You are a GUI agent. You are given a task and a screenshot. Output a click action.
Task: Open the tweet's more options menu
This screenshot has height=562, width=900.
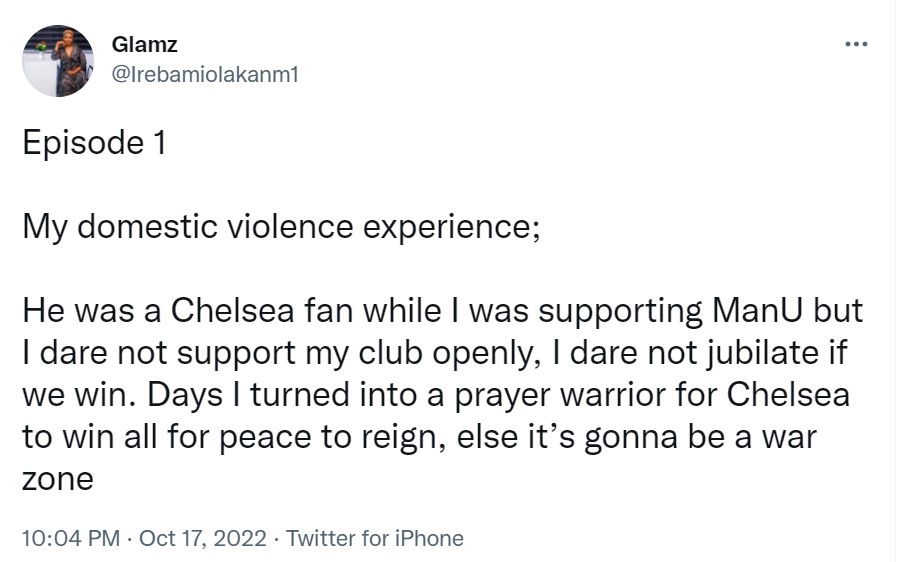tap(856, 45)
